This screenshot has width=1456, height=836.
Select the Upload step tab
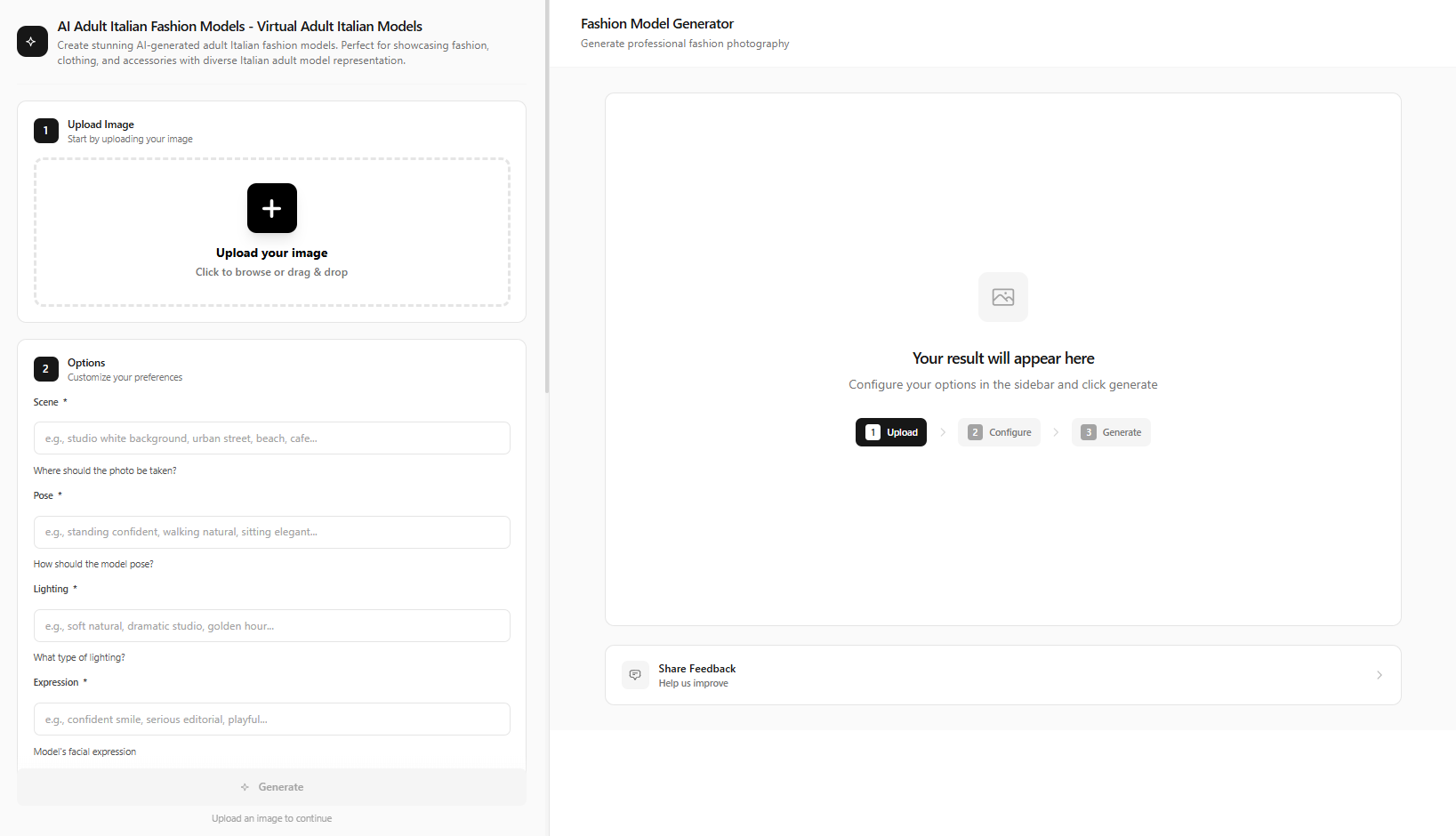pos(891,432)
